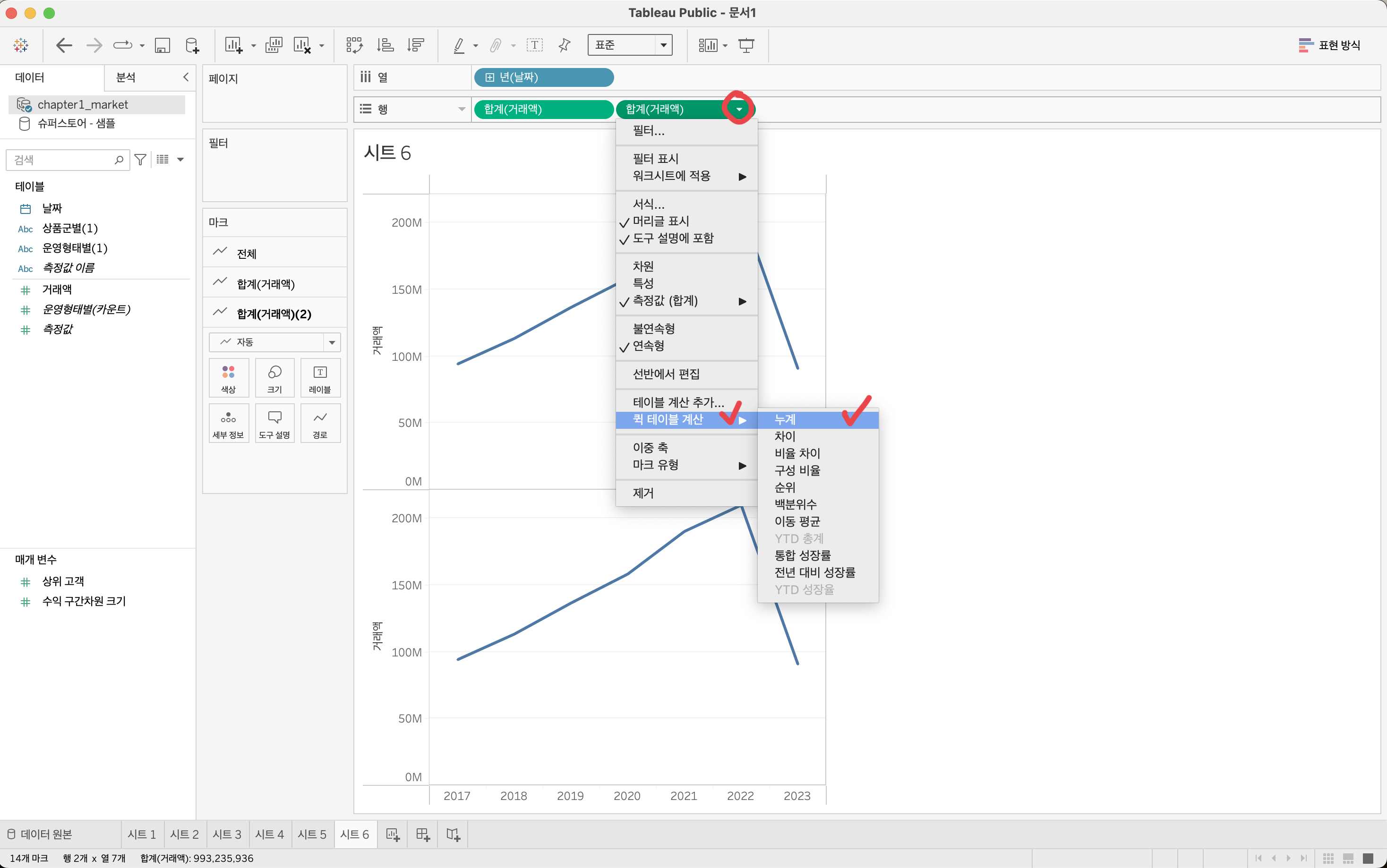Switch to the 시트 3 tab
This screenshot has width=1387, height=868.
[227, 834]
